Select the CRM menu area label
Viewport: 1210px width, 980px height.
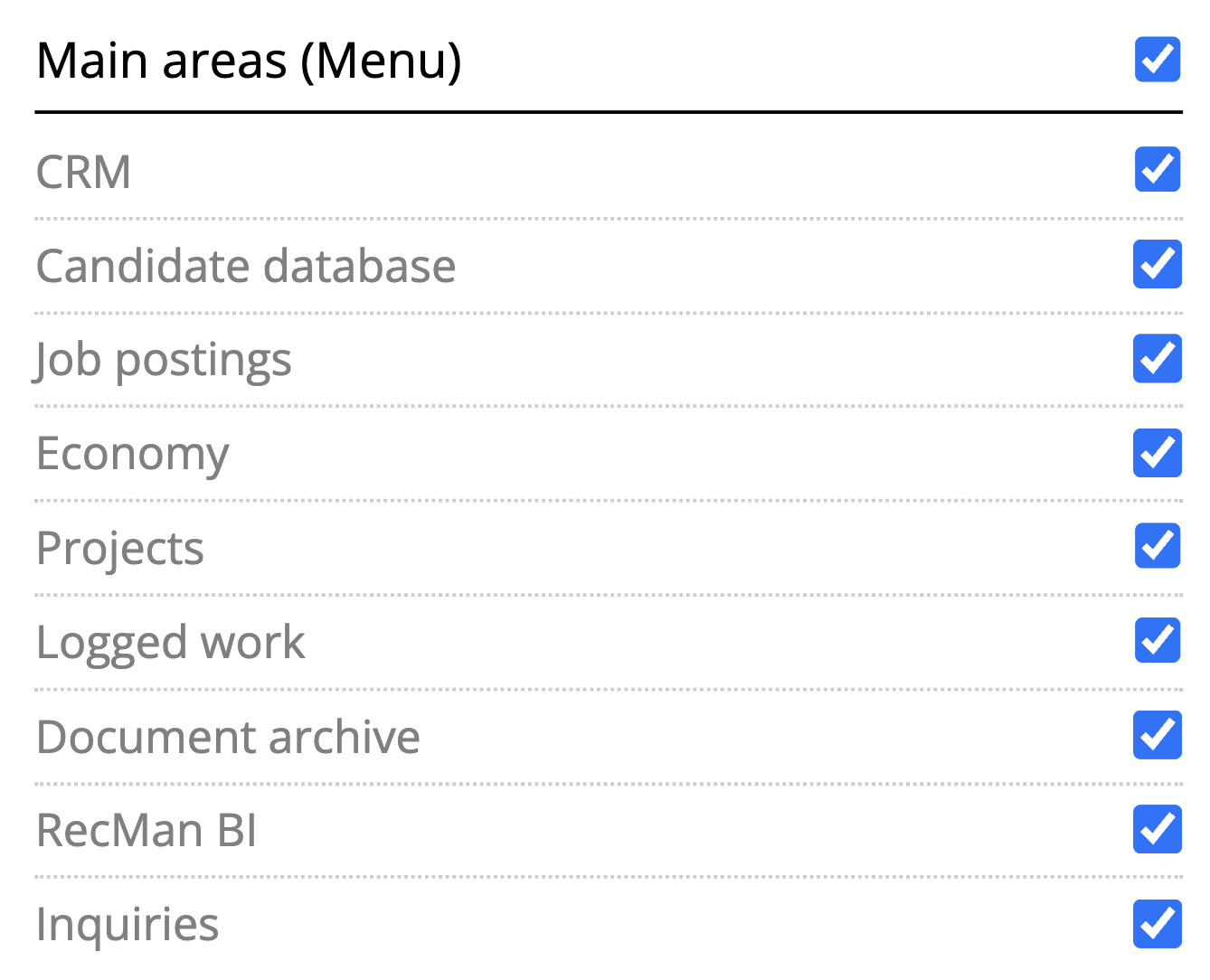pos(83,172)
